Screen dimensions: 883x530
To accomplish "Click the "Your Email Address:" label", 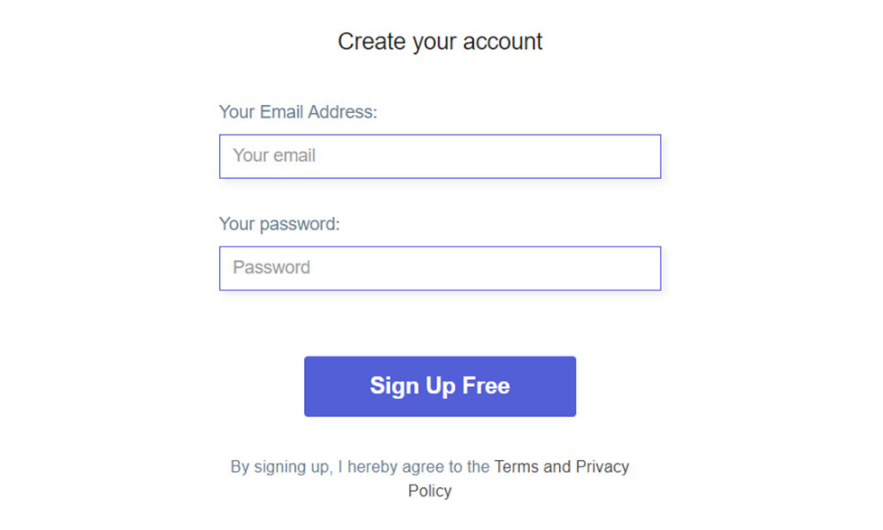I will pos(298,112).
